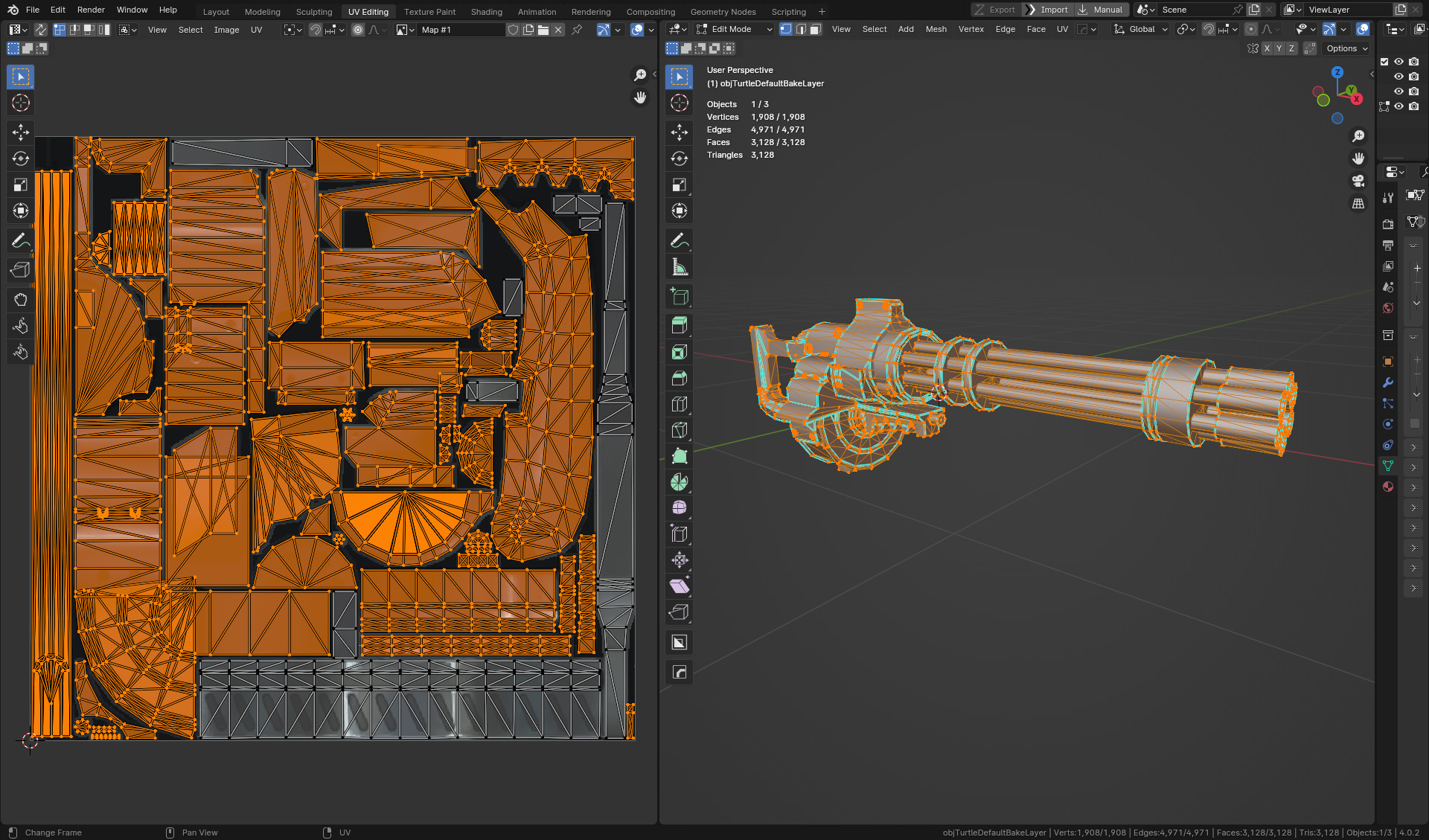Screen dimensions: 1429x840
Task: Click the Map #1 image name field
Action: [459, 30]
